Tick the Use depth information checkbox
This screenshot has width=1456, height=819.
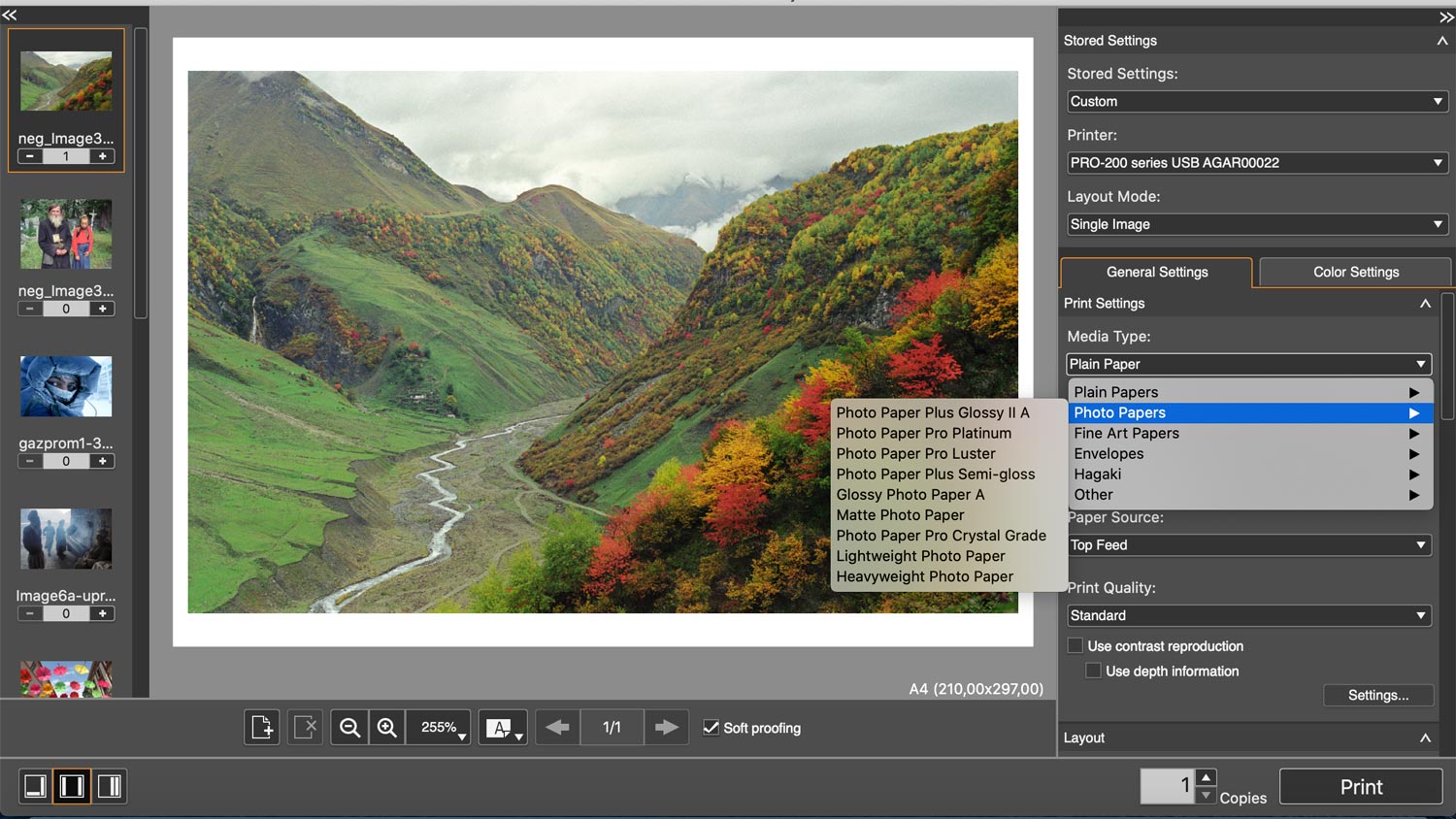(1093, 671)
